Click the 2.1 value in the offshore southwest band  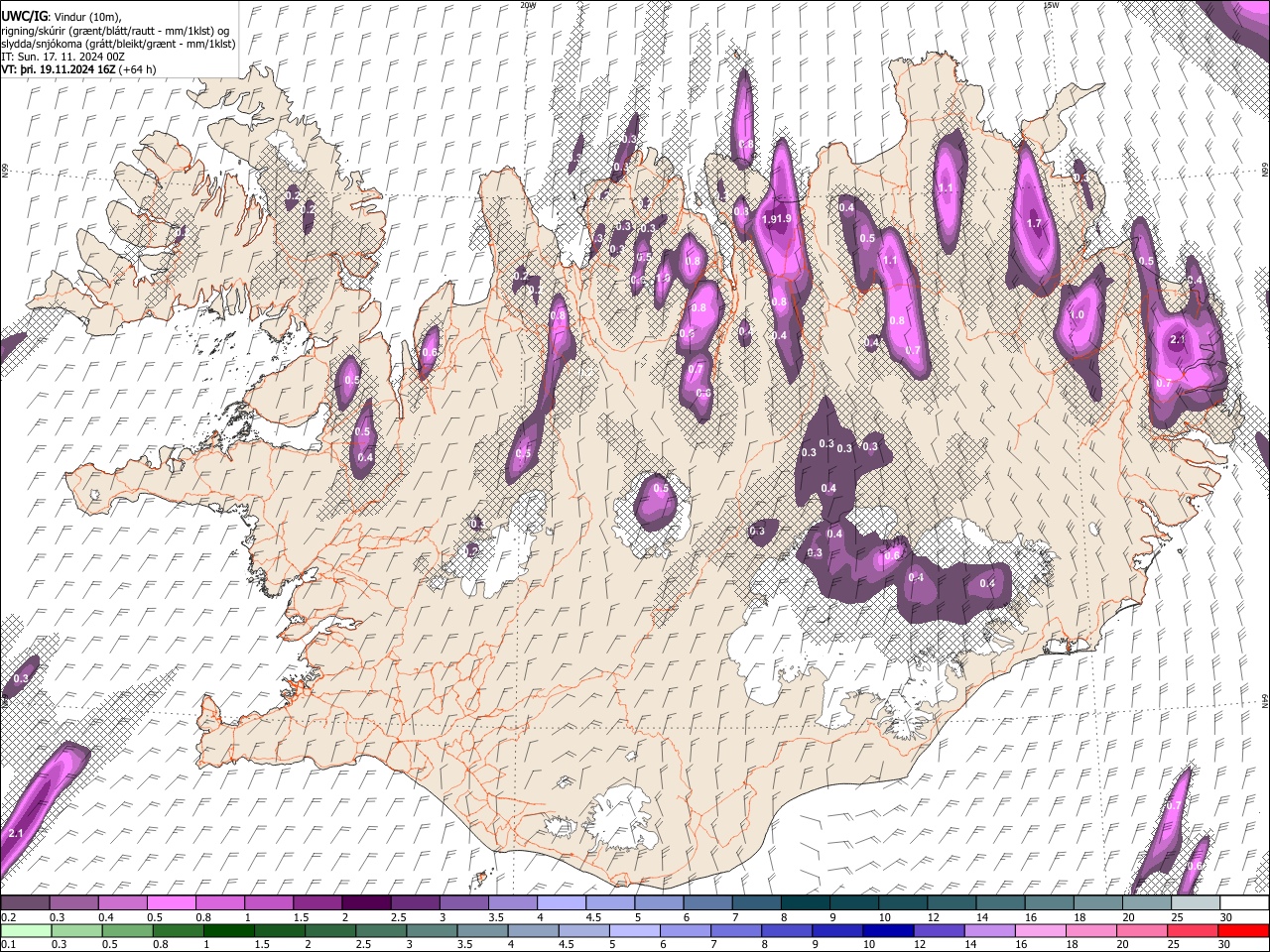(15, 834)
